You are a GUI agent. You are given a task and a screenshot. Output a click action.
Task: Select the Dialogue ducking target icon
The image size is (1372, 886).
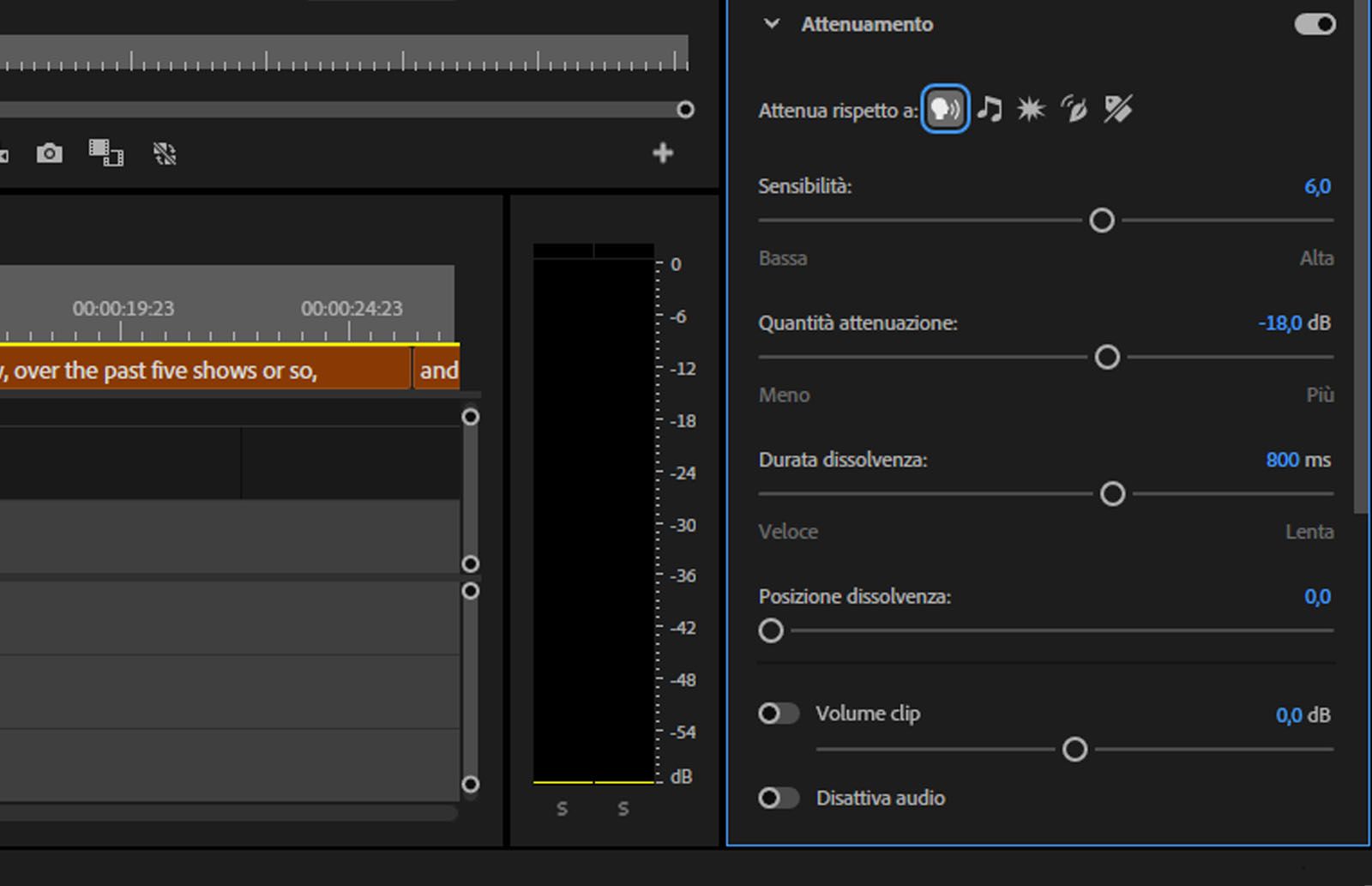[944, 109]
